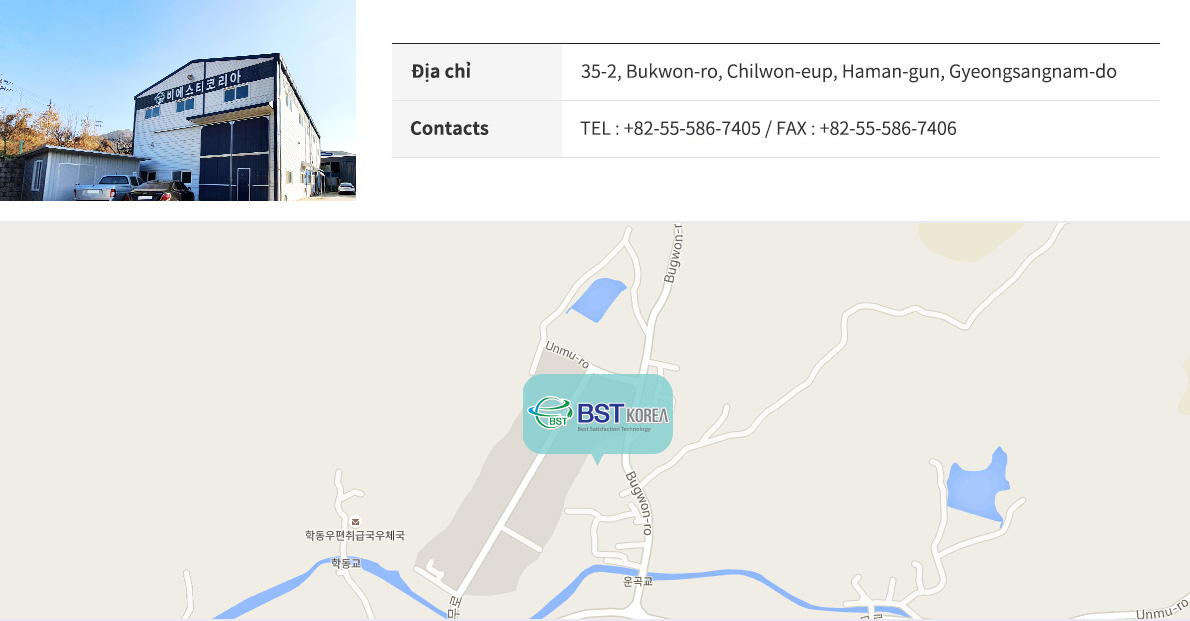Select the Bukwon-ro address text
This screenshot has width=1190, height=621.
(x=848, y=72)
